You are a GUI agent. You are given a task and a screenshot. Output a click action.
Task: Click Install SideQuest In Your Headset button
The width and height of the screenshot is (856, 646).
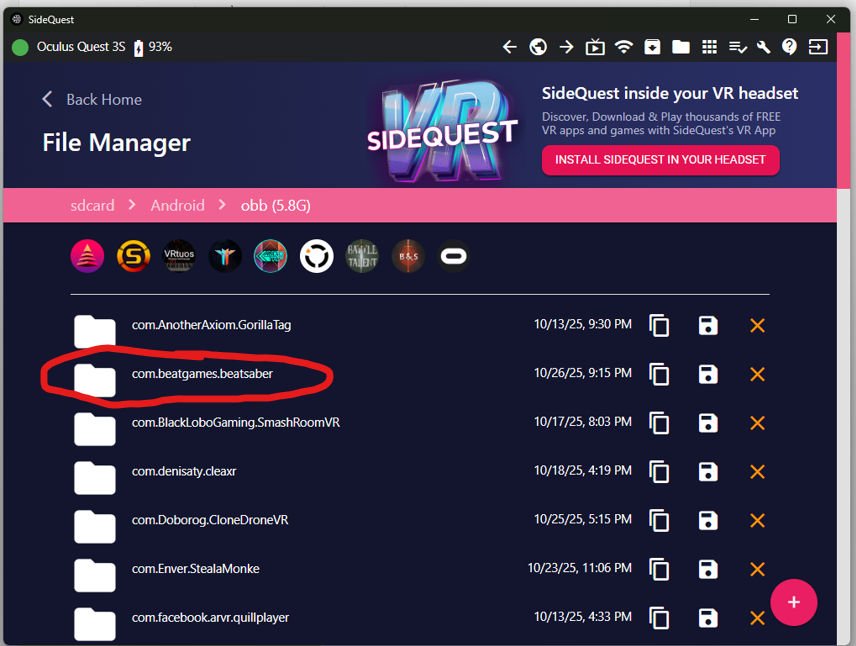(661, 160)
